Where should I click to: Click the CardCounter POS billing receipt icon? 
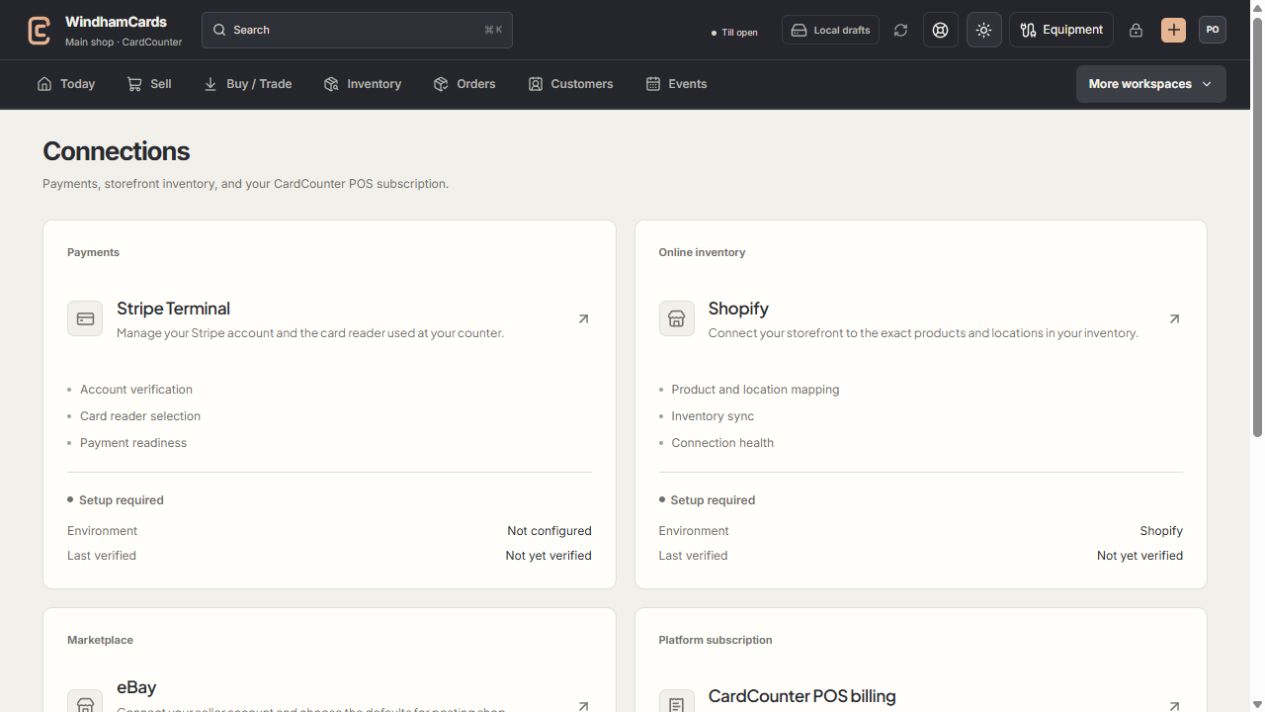click(x=676, y=700)
